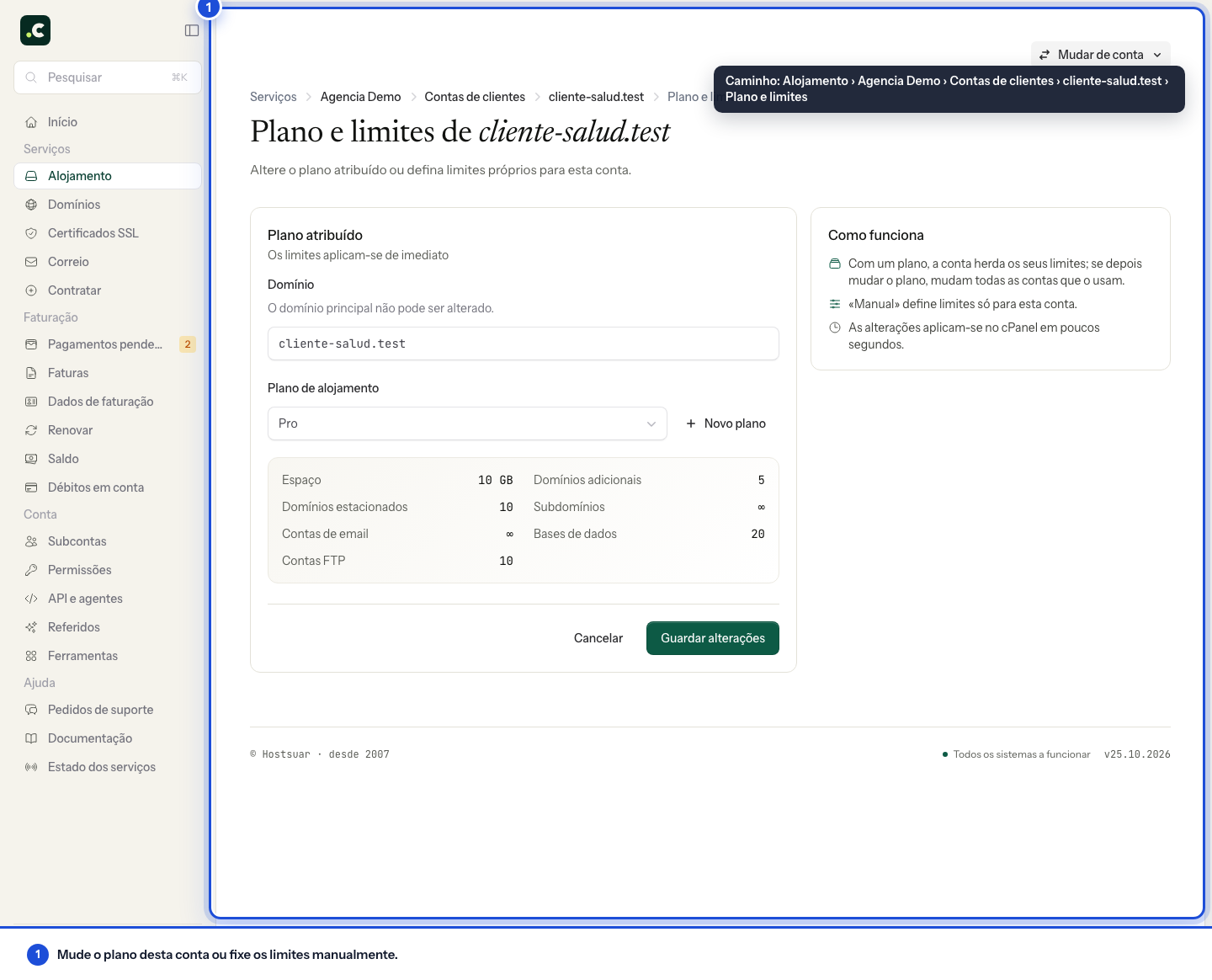
Task: Click the cliente-salud.test domain field
Action: pyautogui.click(x=523, y=344)
